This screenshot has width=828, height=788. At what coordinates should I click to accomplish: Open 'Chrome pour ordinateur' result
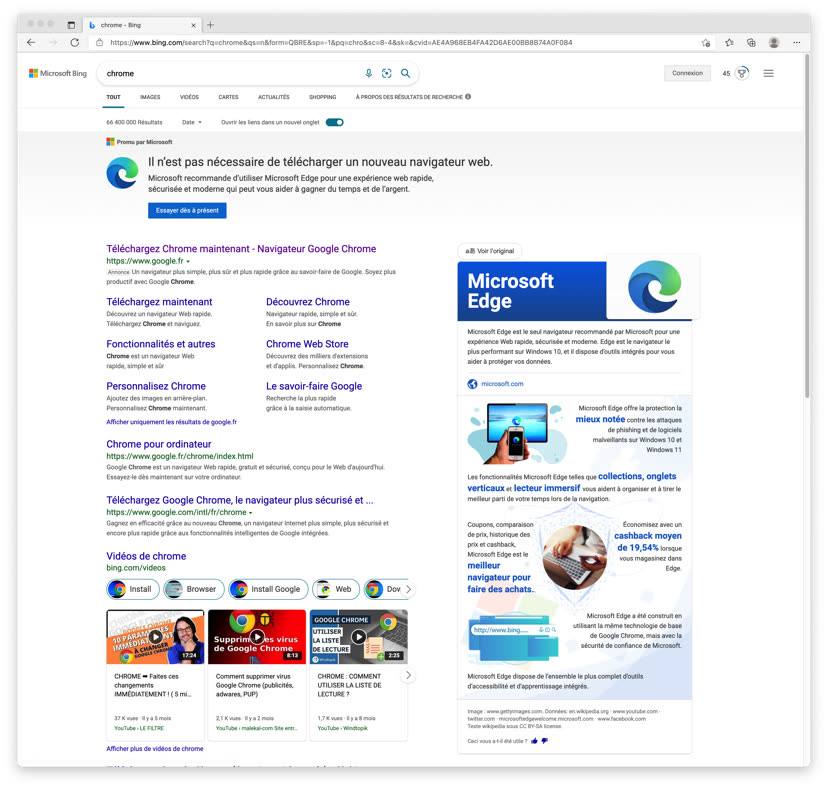(158, 444)
